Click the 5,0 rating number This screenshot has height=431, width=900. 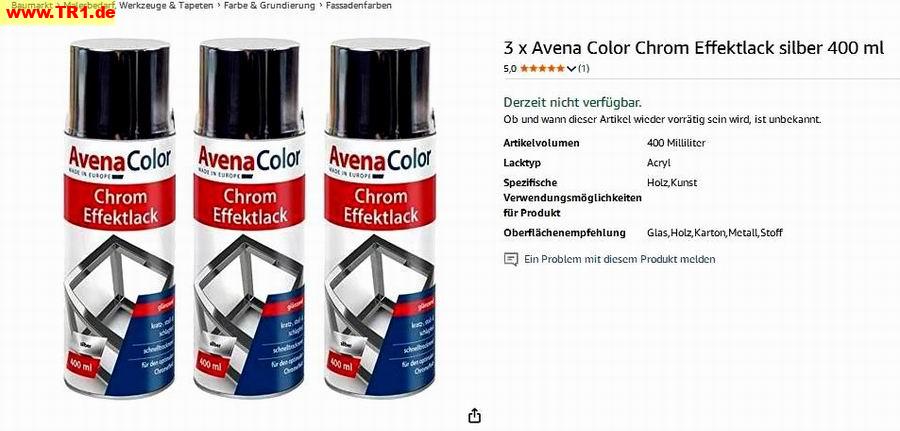510,69
